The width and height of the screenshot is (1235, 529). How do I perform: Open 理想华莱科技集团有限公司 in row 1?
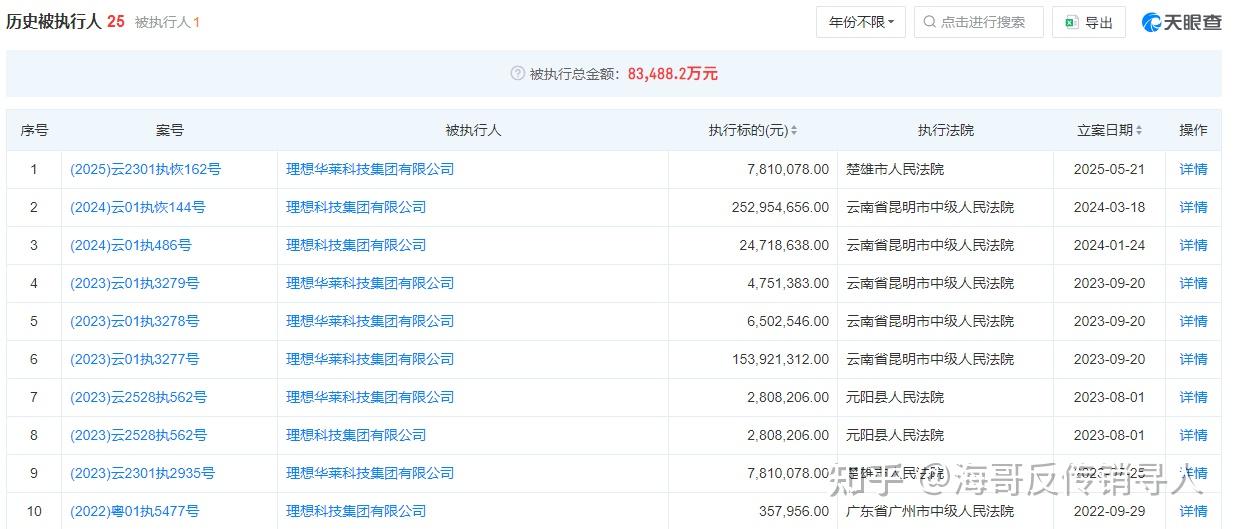point(370,169)
